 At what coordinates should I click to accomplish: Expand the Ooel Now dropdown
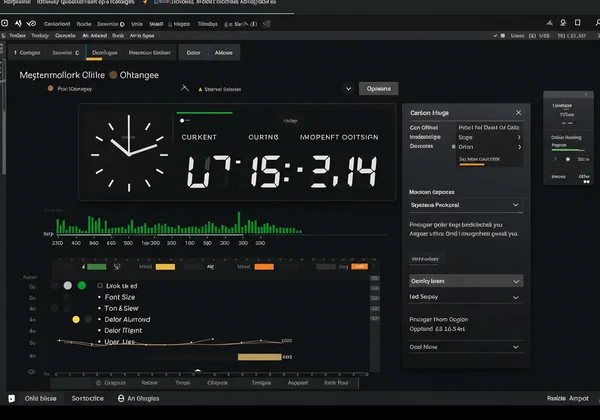pyautogui.click(x=466, y=347)
